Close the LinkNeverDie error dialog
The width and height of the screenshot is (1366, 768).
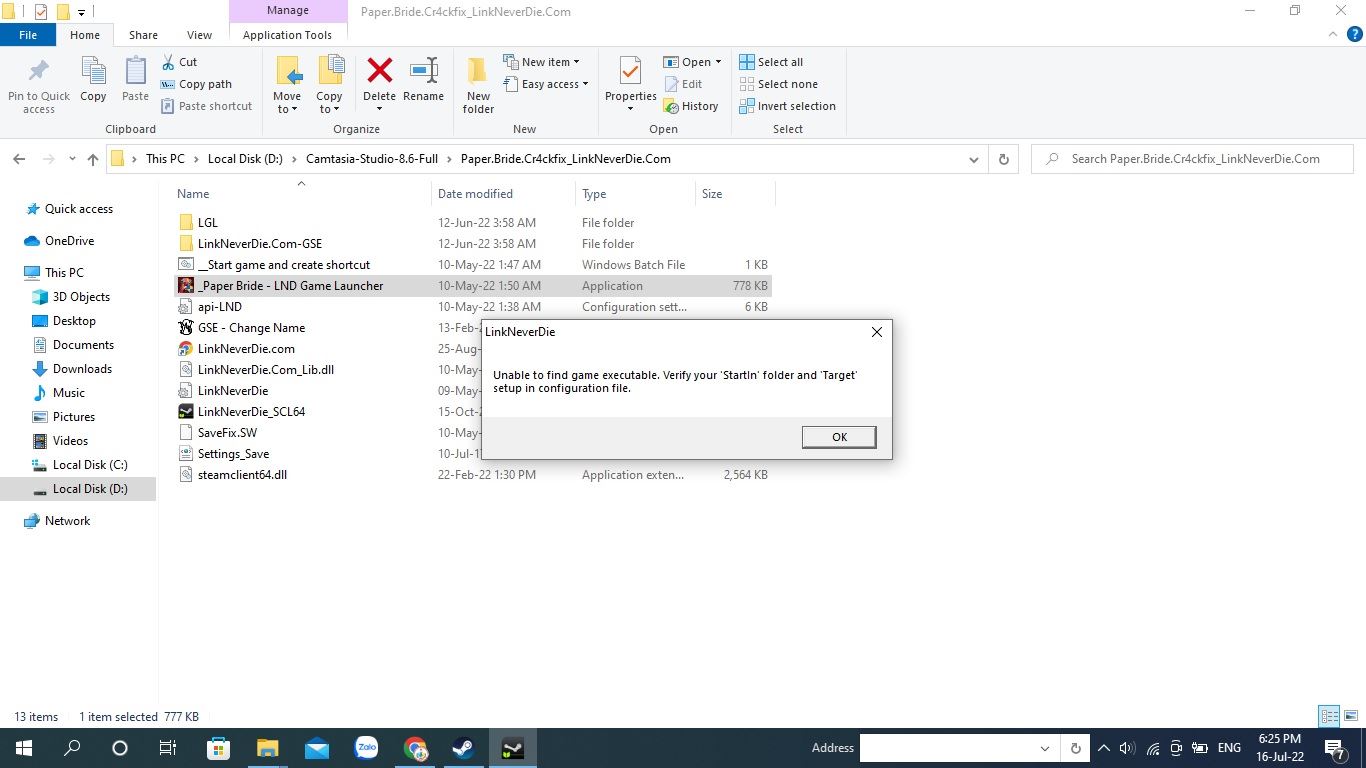(876, 332)
